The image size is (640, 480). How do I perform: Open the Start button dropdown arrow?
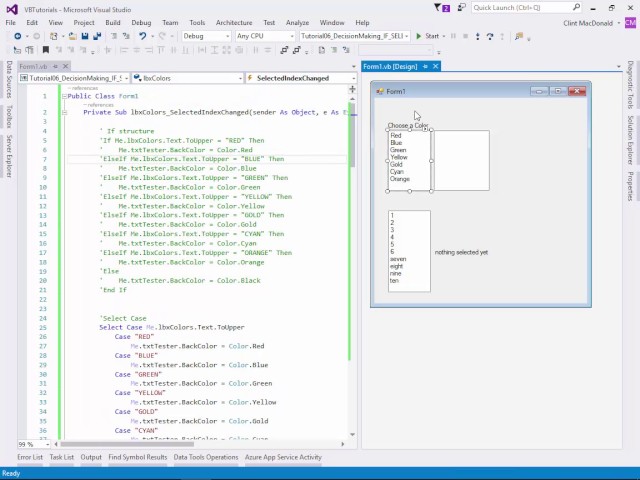pos(444,36)
